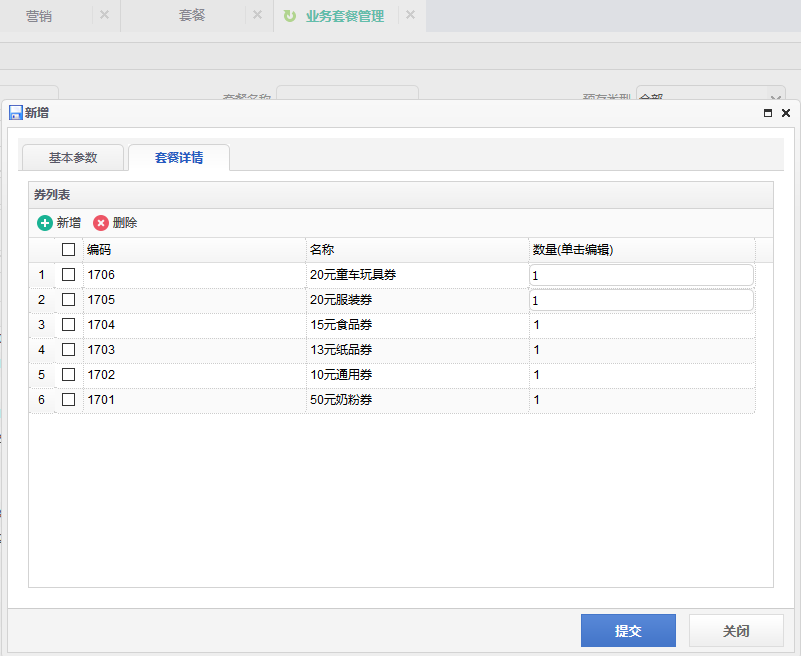Image resolution: width=801 pixels, height=656 pixels.
Task: Select the 20元童车玩具券 name cell
Action: [x=417, y=275]
